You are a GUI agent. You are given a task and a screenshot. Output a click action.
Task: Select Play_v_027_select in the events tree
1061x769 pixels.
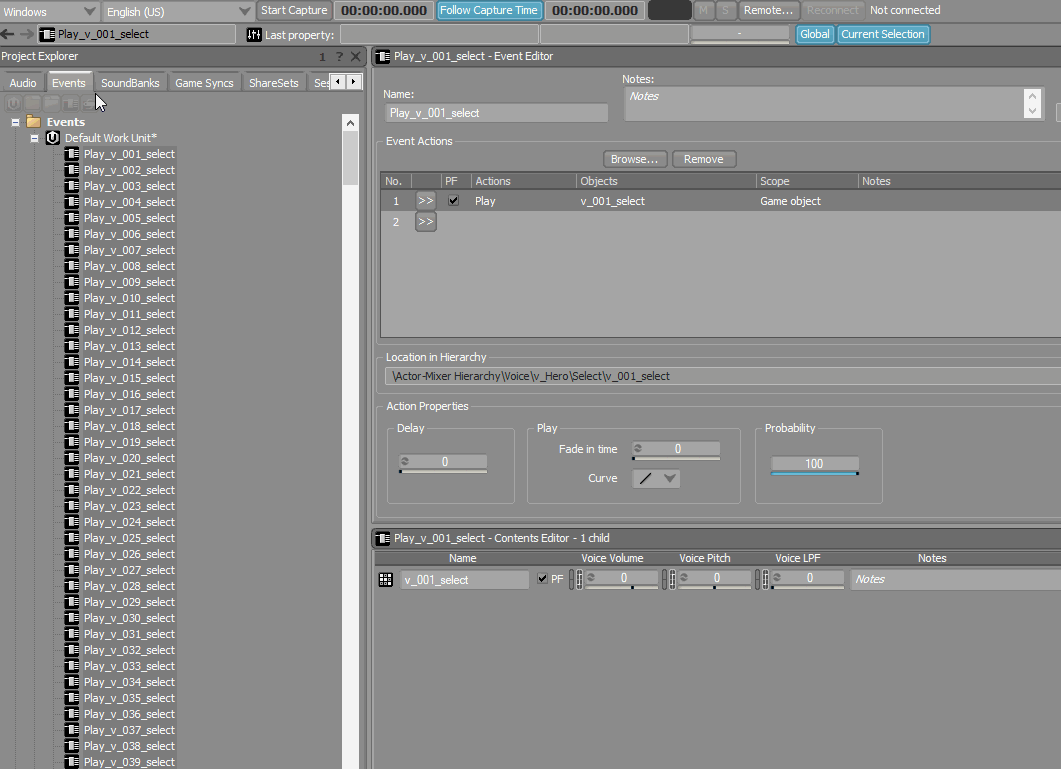(x=129, y=570)
